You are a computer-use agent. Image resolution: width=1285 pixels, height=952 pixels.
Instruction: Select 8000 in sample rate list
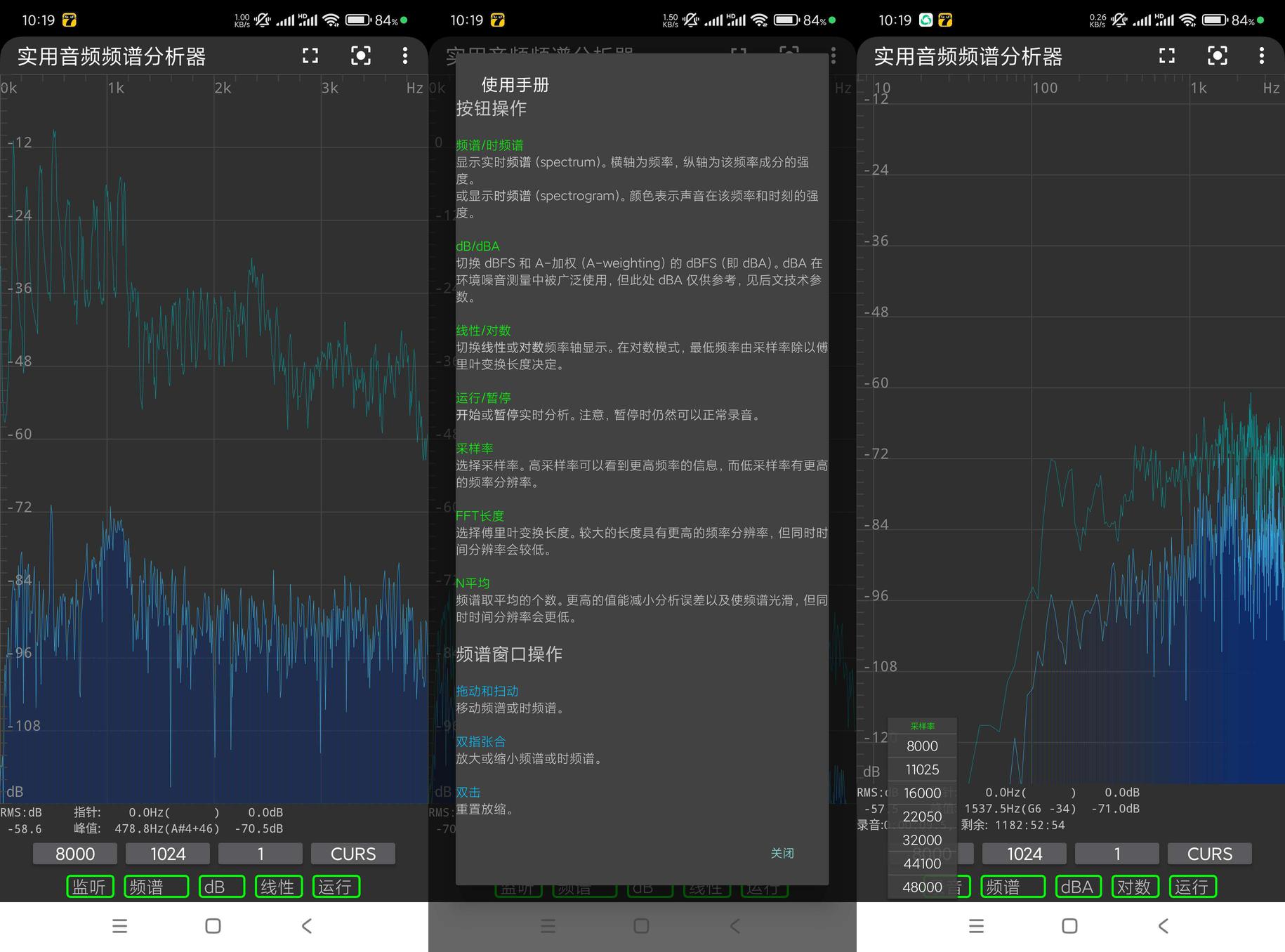922,746
